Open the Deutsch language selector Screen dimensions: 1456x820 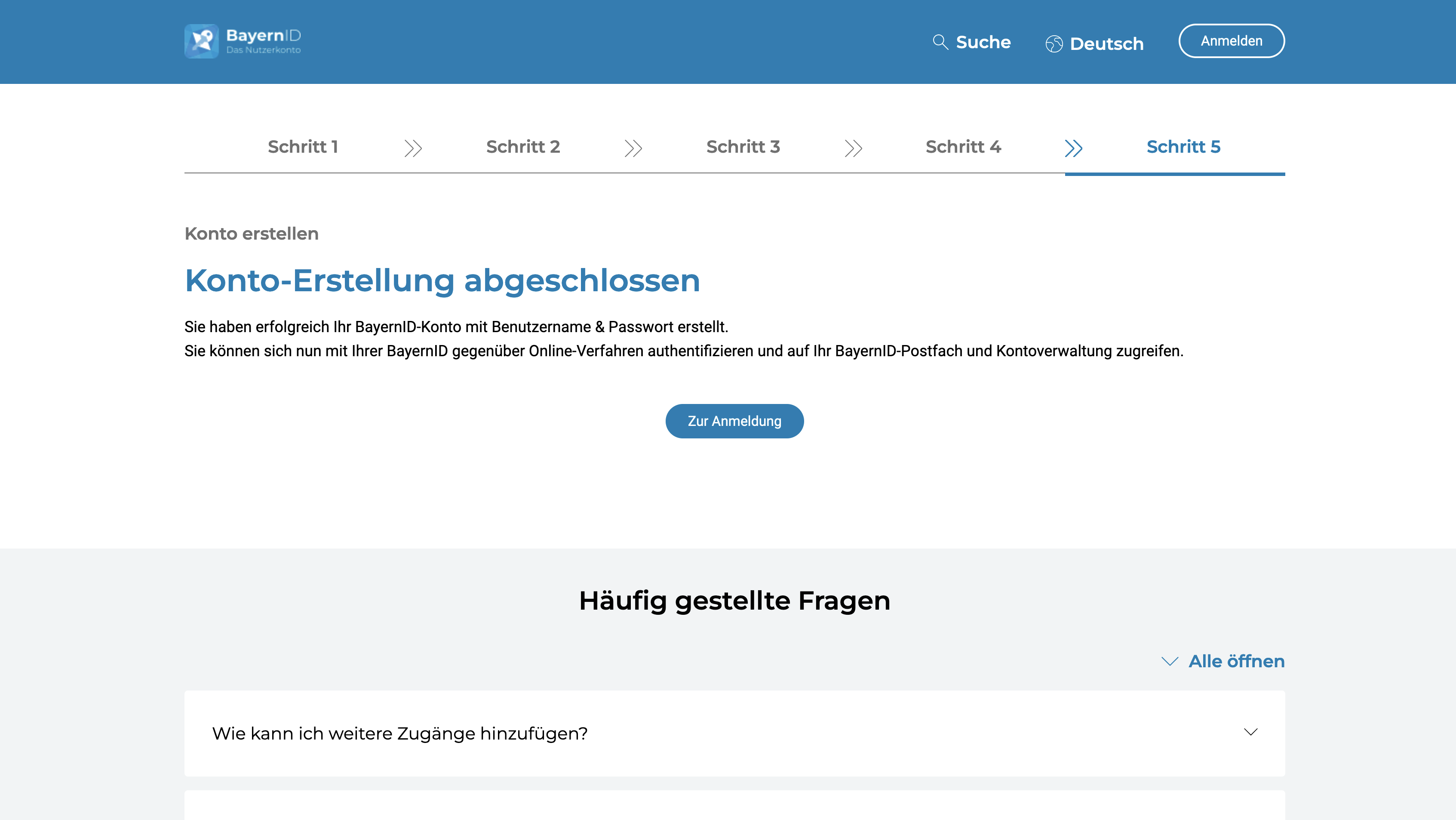(1094, 44)
